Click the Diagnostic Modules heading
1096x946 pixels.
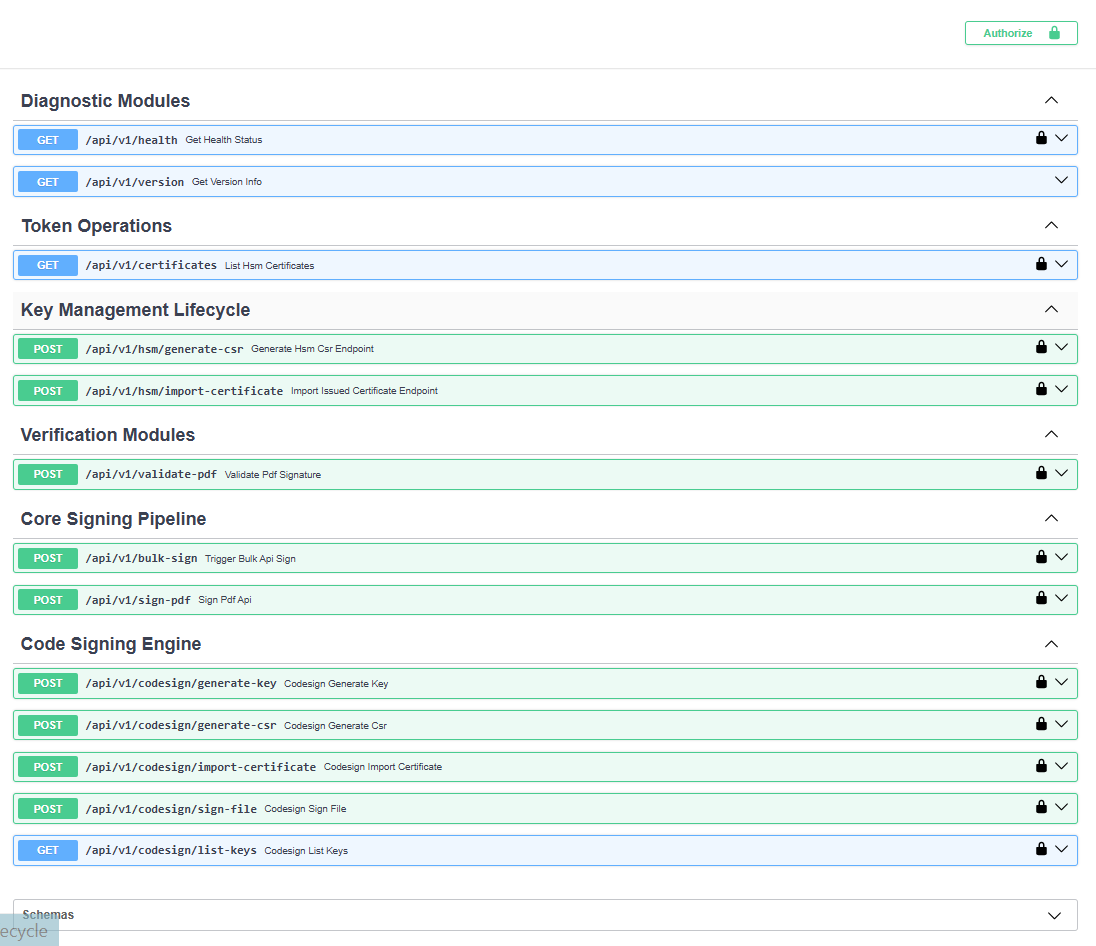tap(106, 101)
